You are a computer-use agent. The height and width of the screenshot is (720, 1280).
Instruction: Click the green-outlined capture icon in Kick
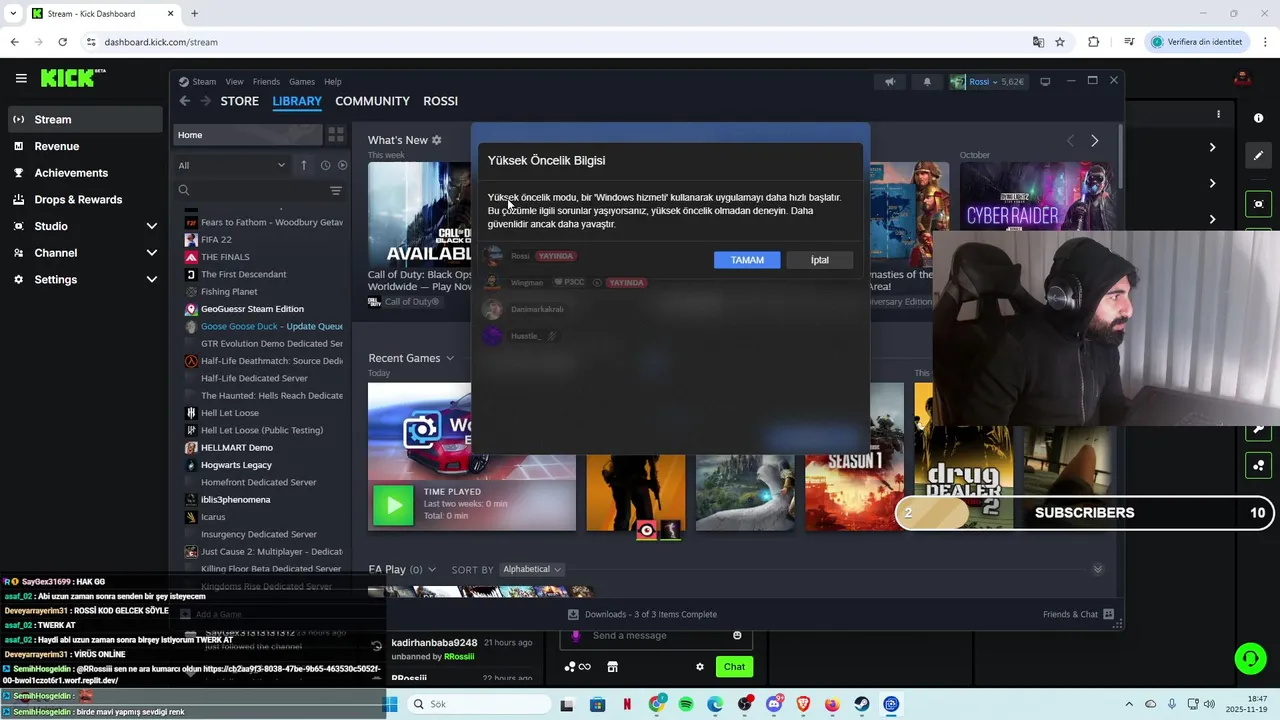tap(1258, 204)
